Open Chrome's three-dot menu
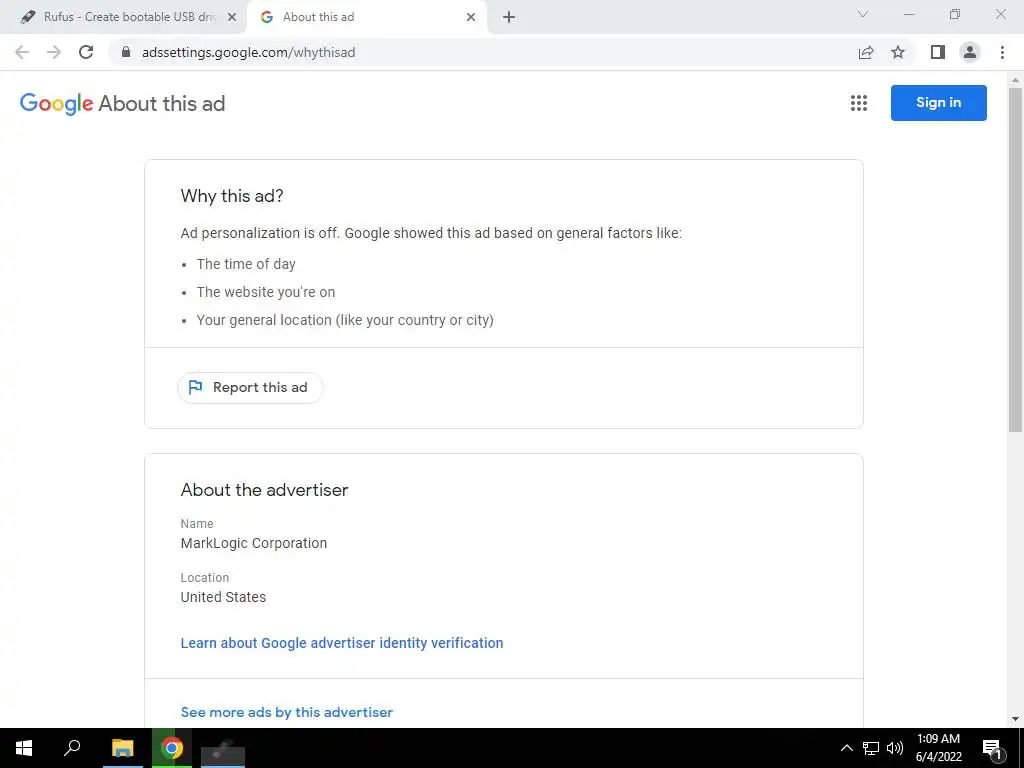The width and height of the screenshot is (1024, 768). [1002, 52]
